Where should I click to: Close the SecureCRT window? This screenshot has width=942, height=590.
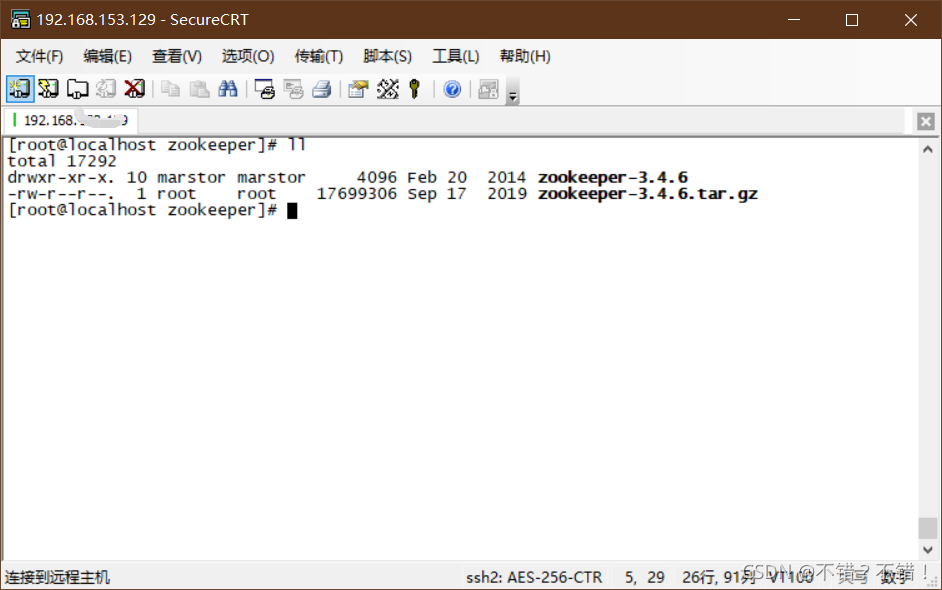point(911,20)
